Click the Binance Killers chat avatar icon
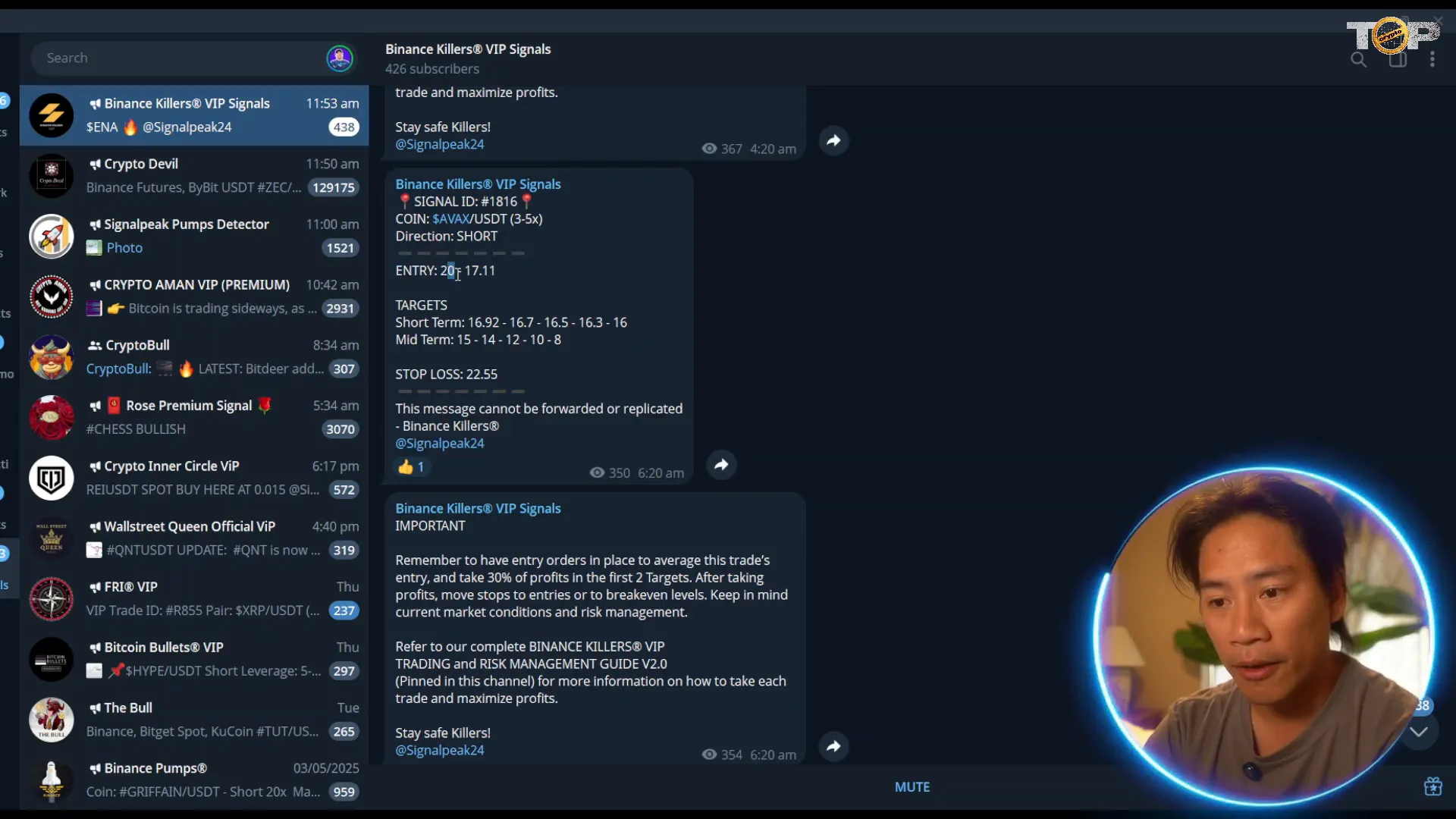Image resolution: width=1456 pixels, height=819 pixels. coord(52,115)
